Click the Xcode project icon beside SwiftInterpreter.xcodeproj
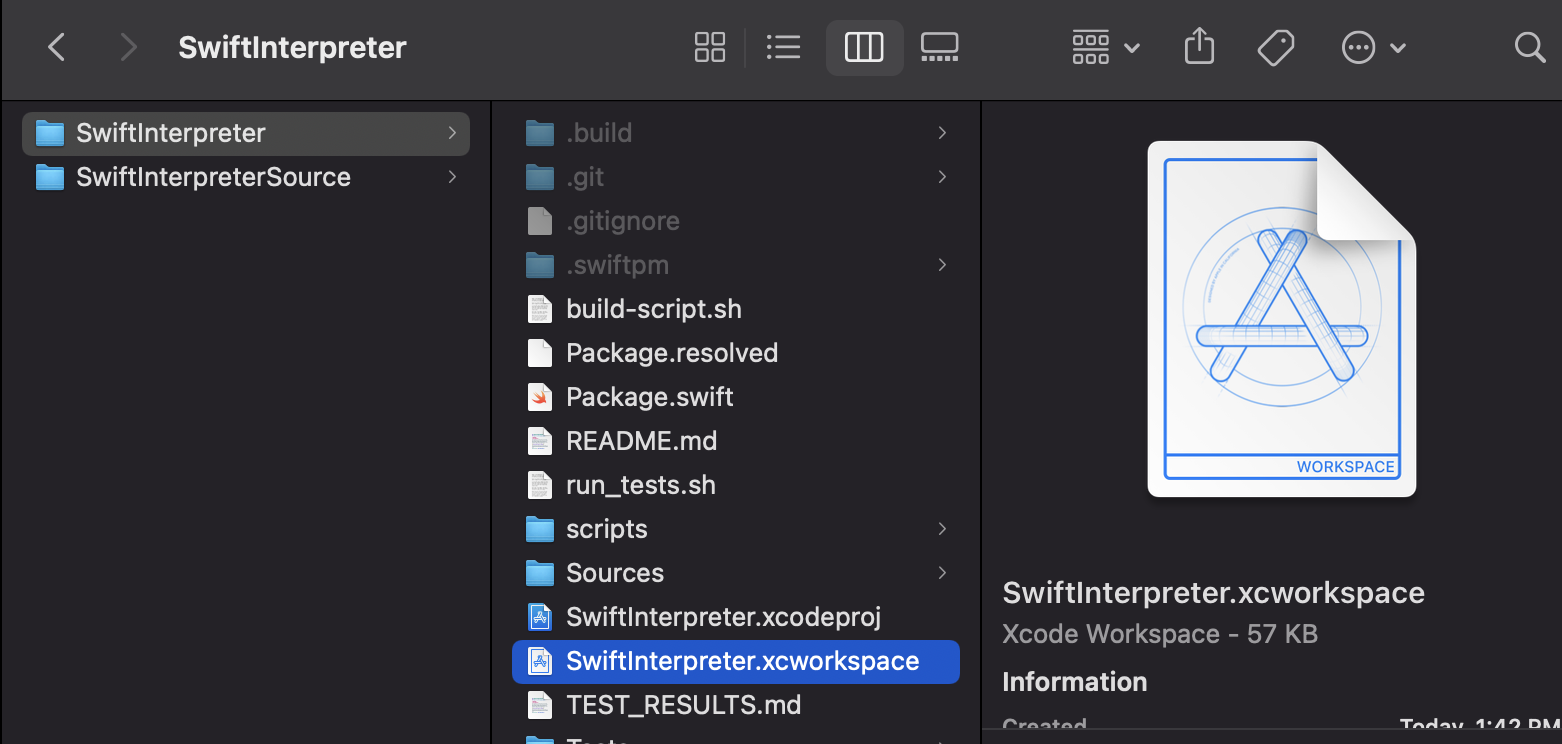1562x744 pixels. coord(540,617)
